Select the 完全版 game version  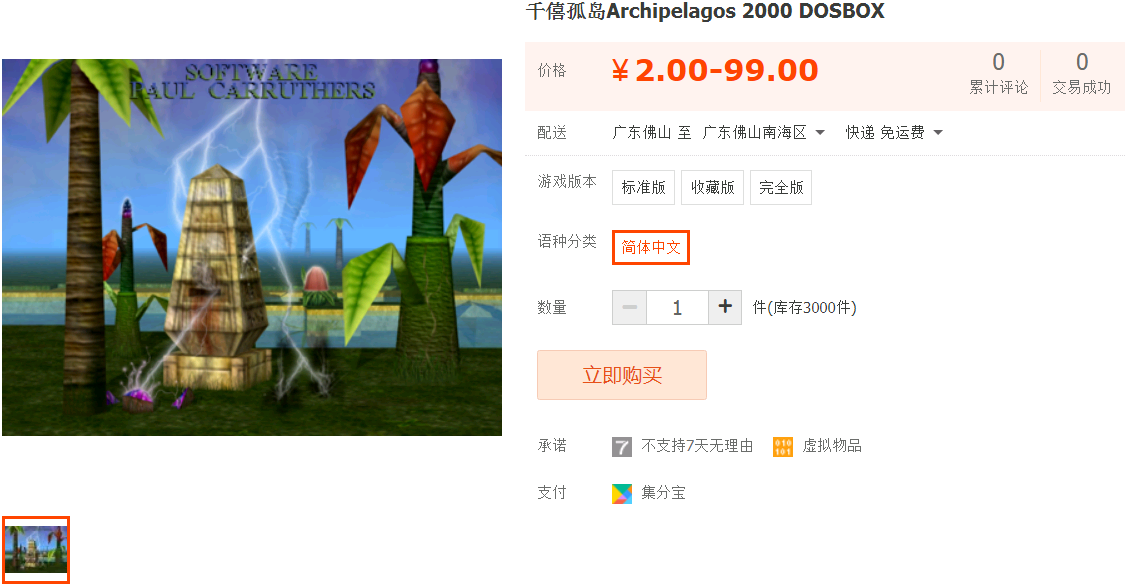781,187
